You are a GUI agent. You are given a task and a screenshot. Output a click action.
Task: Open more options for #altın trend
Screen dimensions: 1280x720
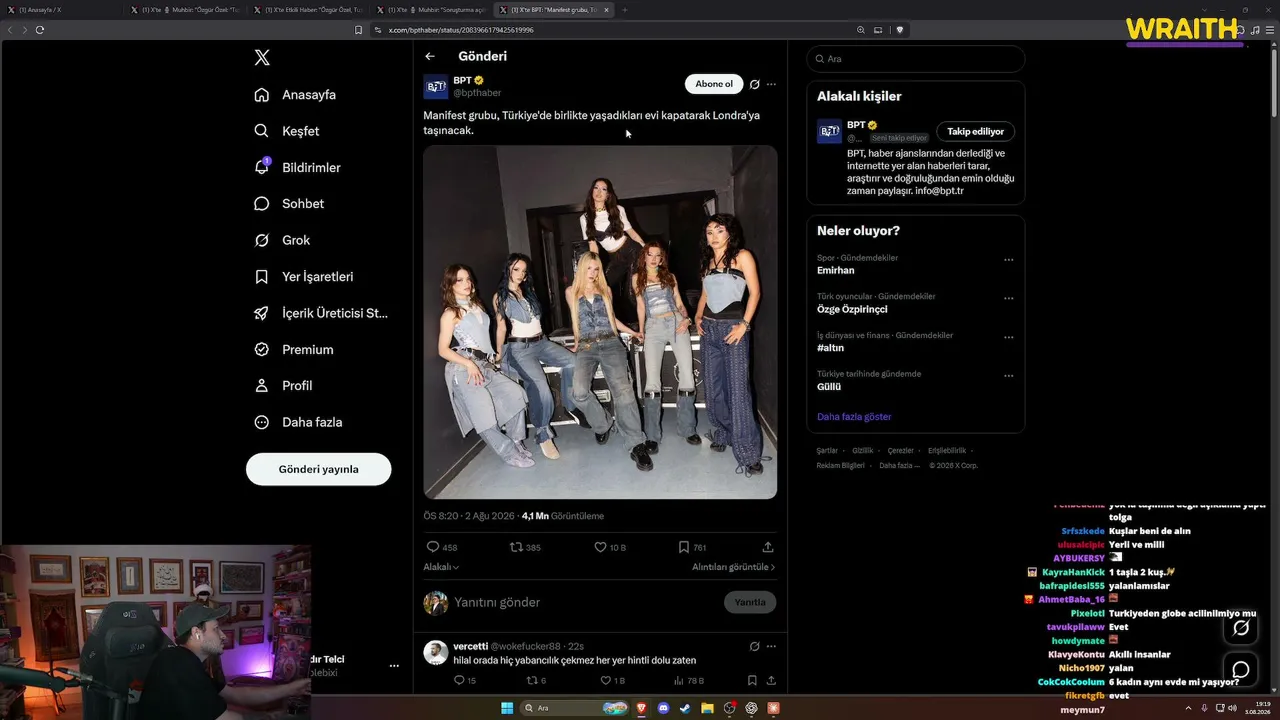pyautogui.click(x=1008, y=337)
